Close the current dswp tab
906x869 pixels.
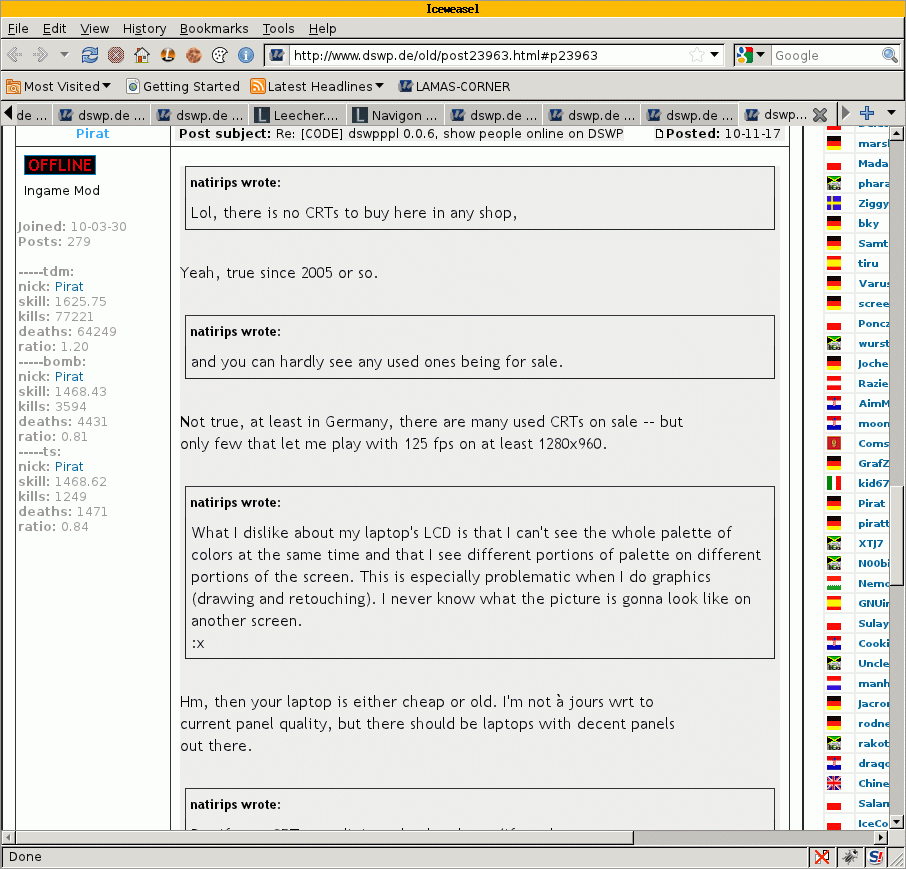(x=820, y=114)
